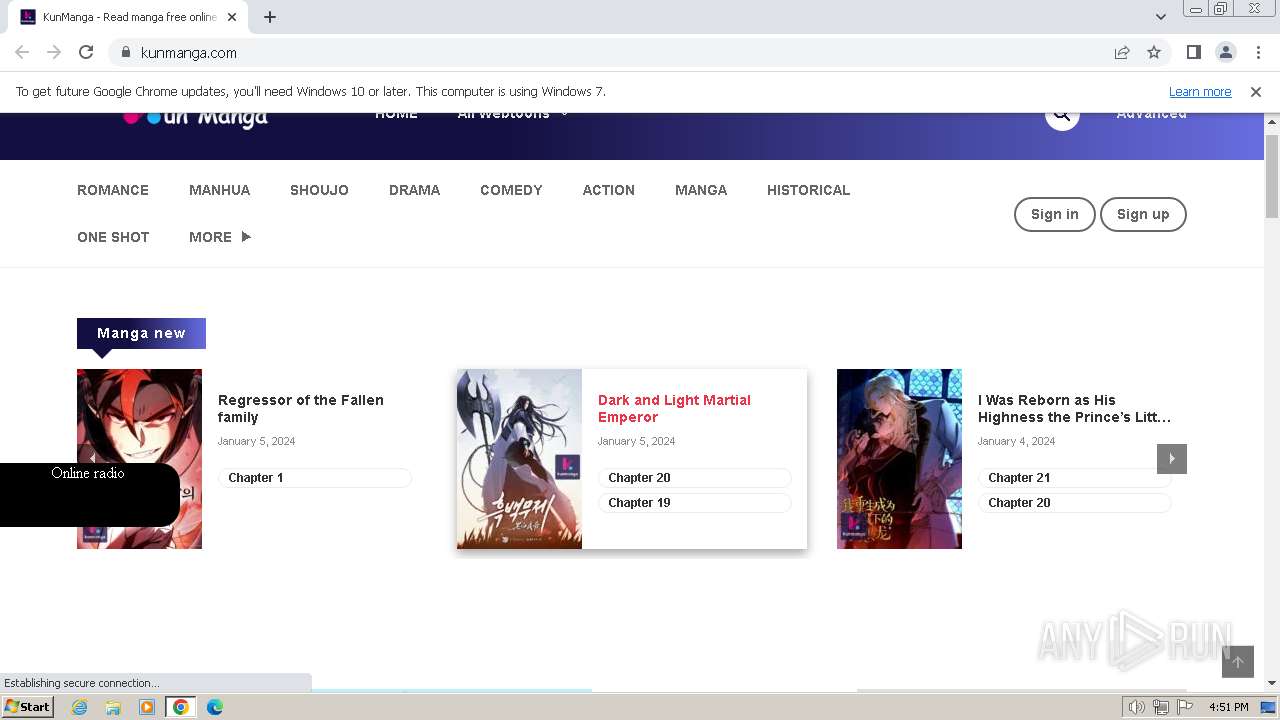Open Chapter 19 of Dark and Light
The height and width of the screenshot is (720, 1280).
tap(694, 503)
